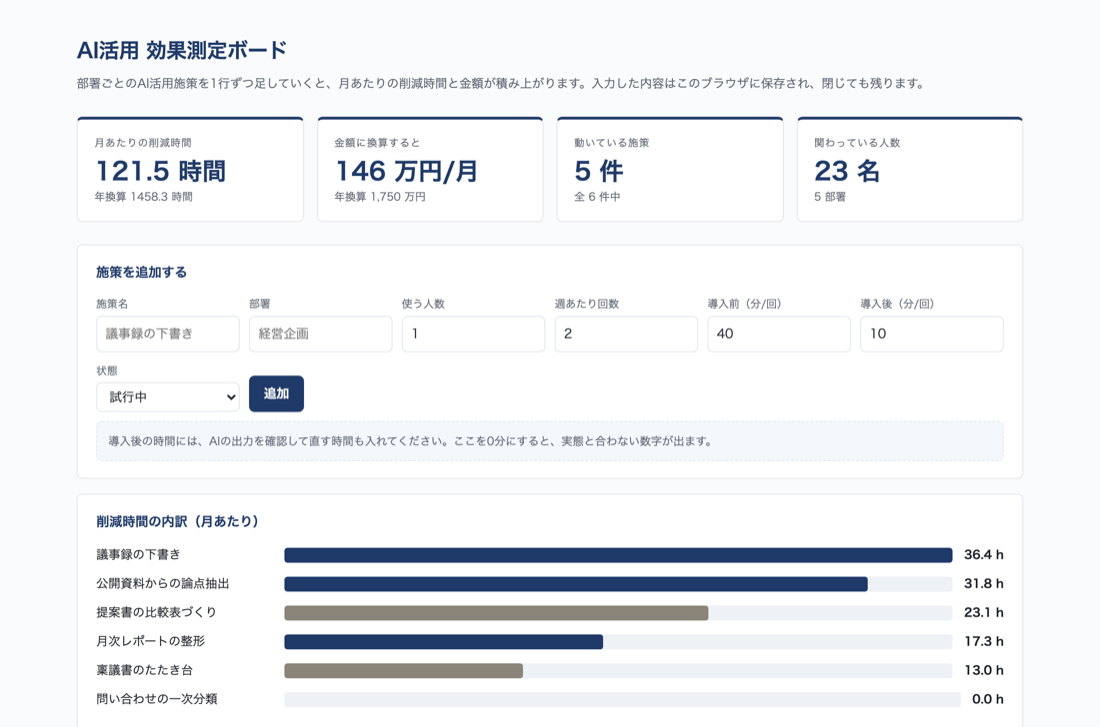Click the 5 件 value
This screenshot has height=727, width=1100.
(x=598, y=171)
